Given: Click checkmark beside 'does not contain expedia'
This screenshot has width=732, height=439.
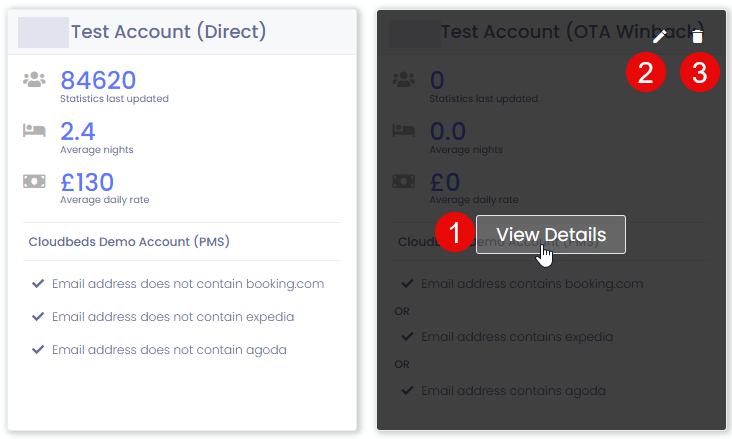Looking at the screenshot, I should (38, 317).
